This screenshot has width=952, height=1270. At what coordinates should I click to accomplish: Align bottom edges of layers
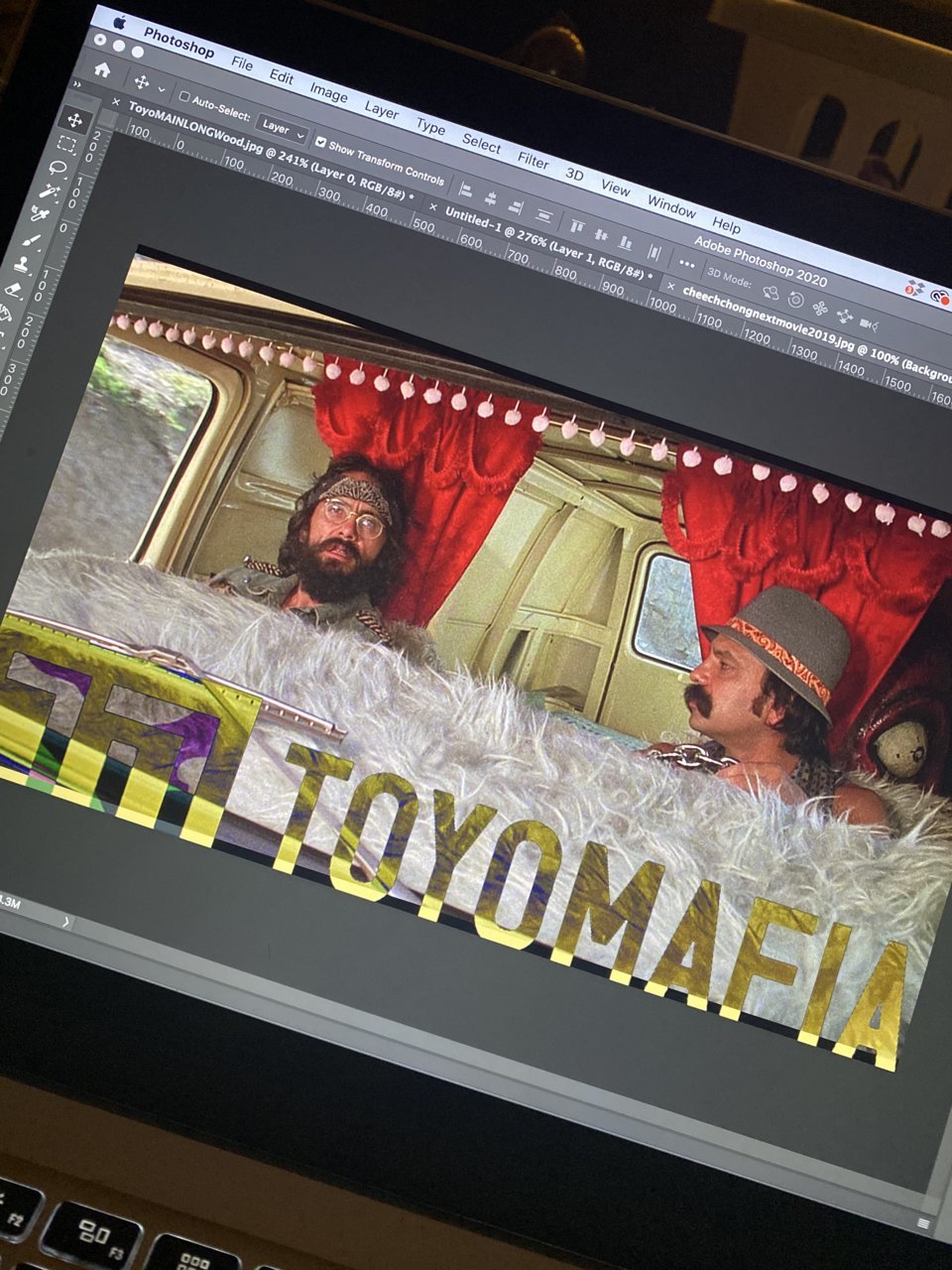pyautogui.click(x=625, y=241)
